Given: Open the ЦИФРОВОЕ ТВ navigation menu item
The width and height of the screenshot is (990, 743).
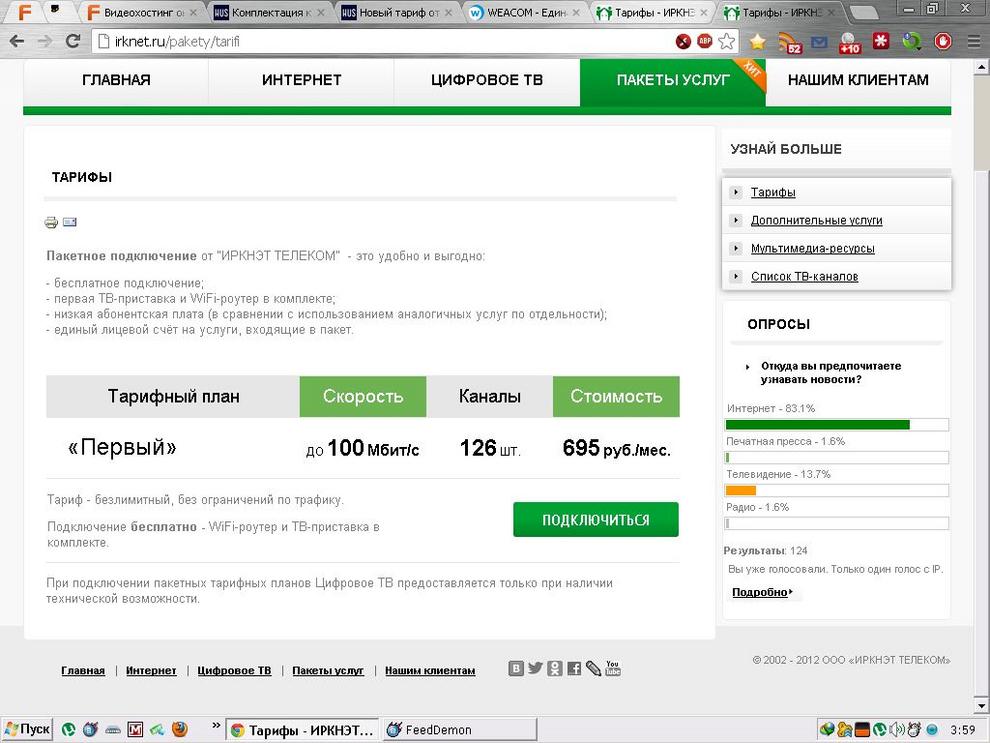Looking at the screenshot, I should (x=487, y=80).
